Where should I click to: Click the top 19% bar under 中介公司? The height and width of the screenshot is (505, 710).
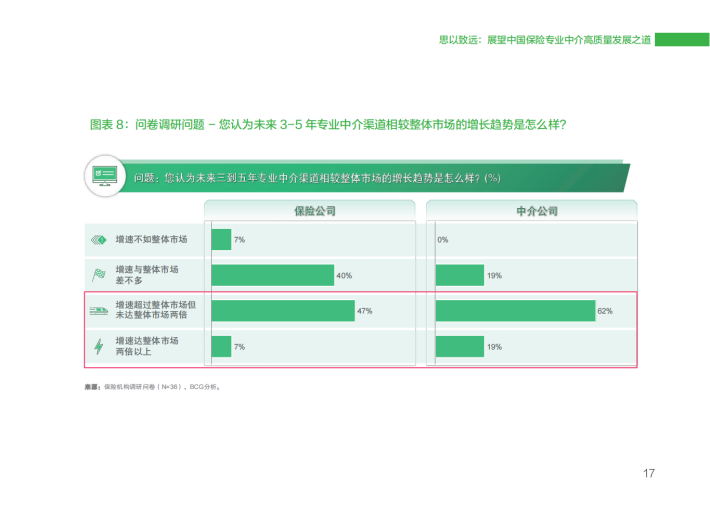[x=459, y=275]
